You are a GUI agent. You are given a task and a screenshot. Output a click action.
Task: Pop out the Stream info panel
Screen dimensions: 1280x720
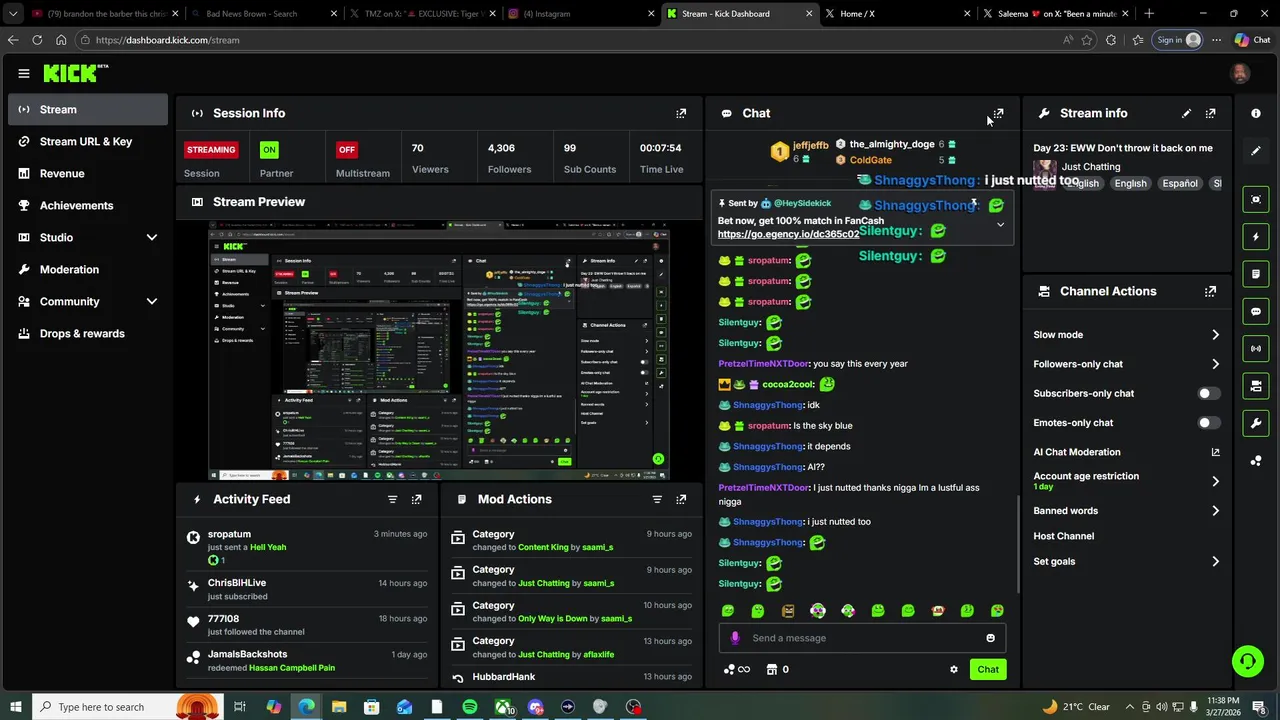1210,113
